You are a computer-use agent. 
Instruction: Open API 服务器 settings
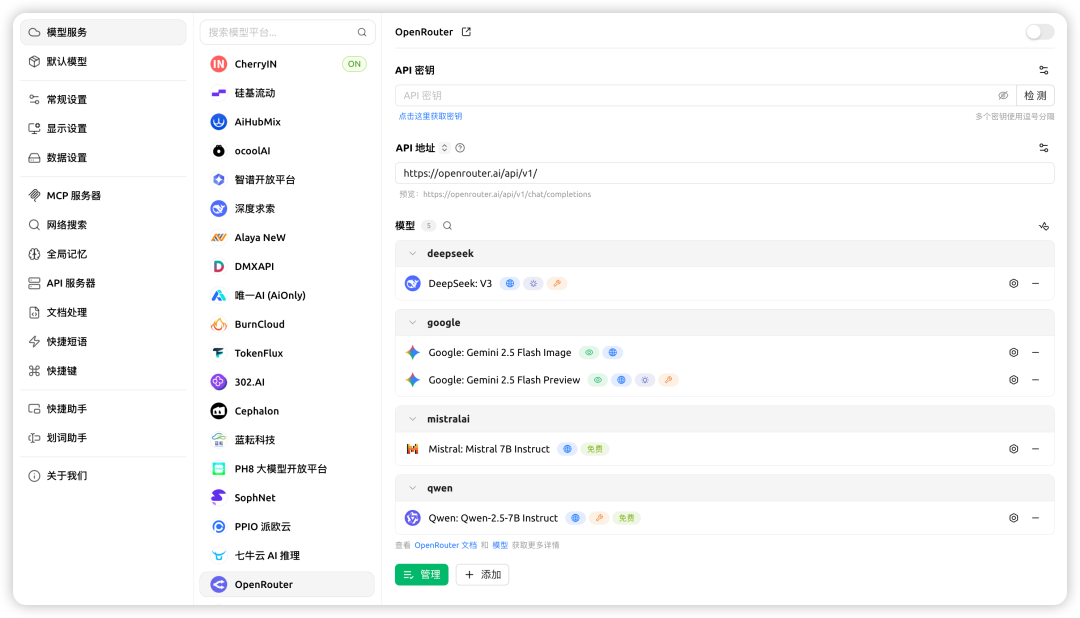click(x=103, y=283)
